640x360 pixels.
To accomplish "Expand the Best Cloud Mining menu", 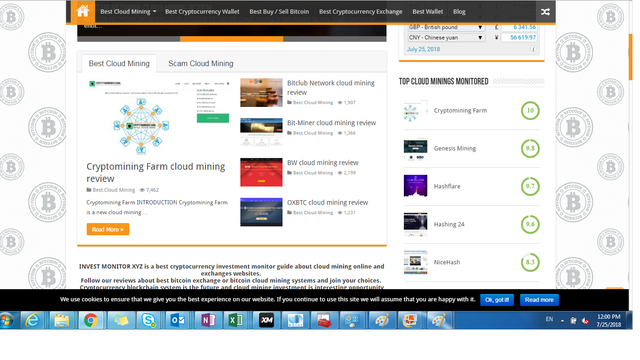I will pyautogui.click(x=128, y=12).
